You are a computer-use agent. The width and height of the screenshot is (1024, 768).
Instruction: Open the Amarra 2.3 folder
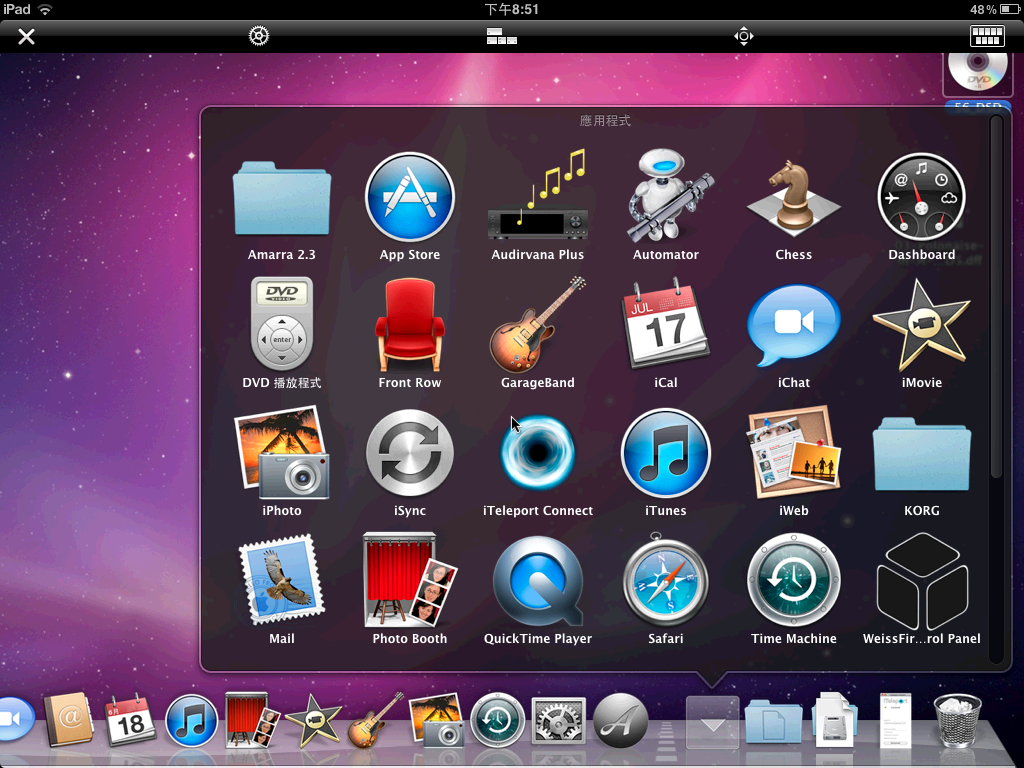[x=281, y=199]
